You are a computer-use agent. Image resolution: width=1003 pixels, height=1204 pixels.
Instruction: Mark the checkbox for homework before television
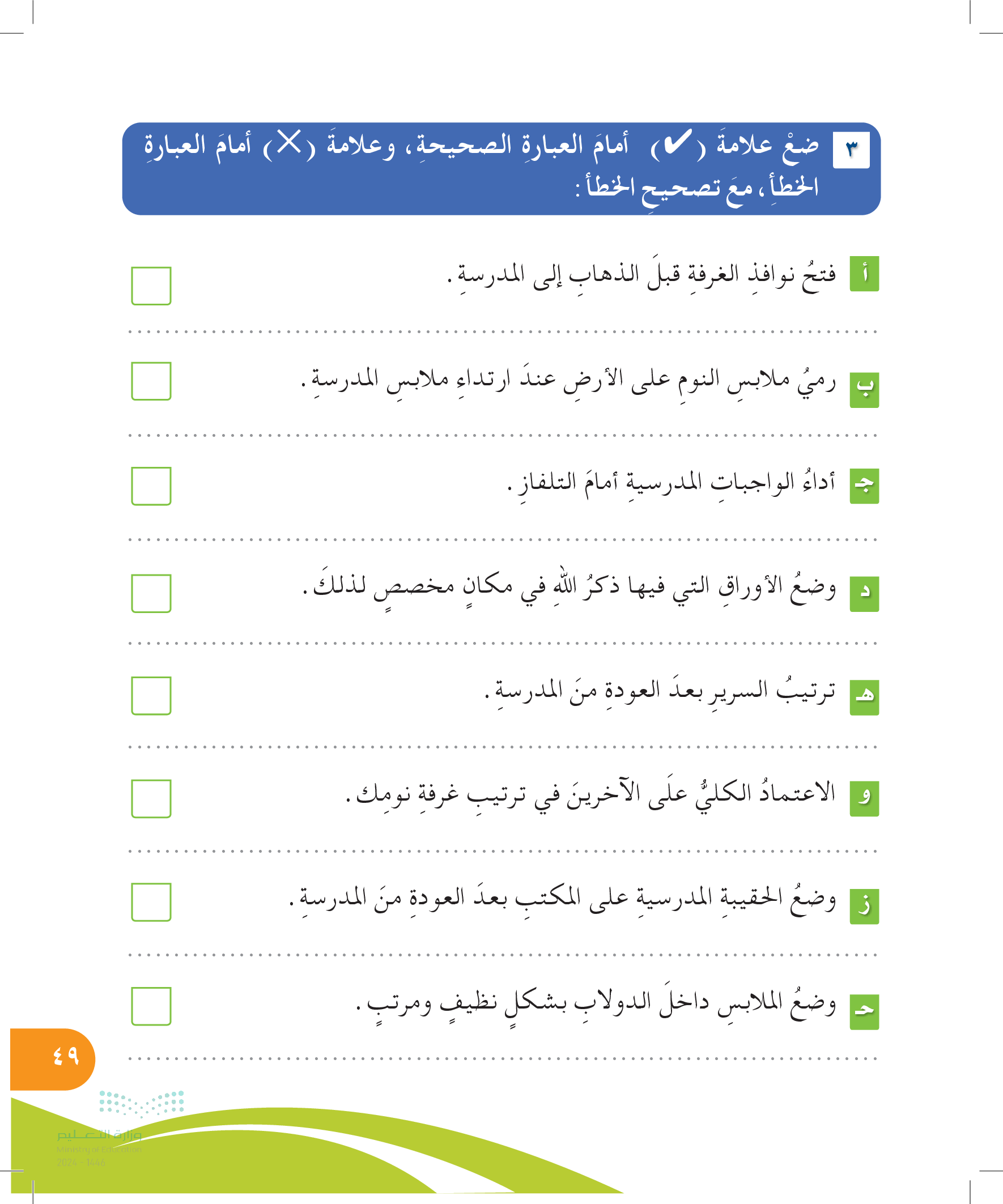click(151, 486)
